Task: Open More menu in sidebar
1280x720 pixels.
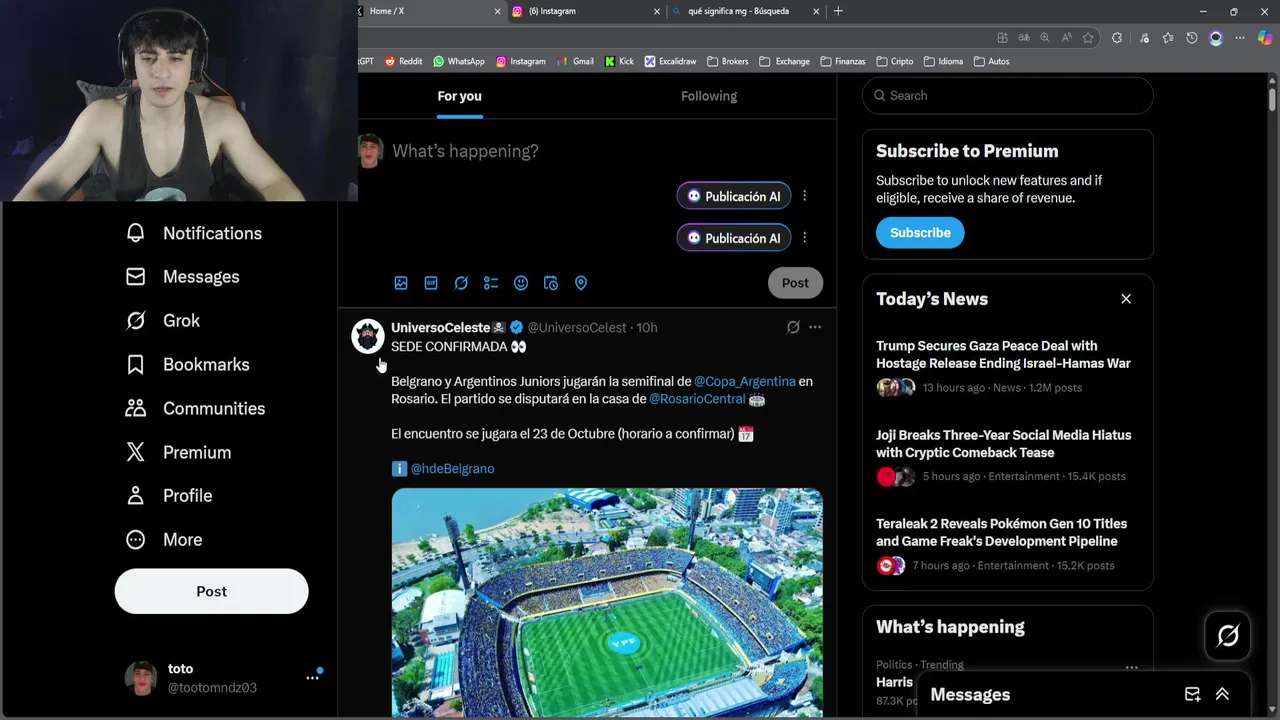Action: tap(164, 540)
